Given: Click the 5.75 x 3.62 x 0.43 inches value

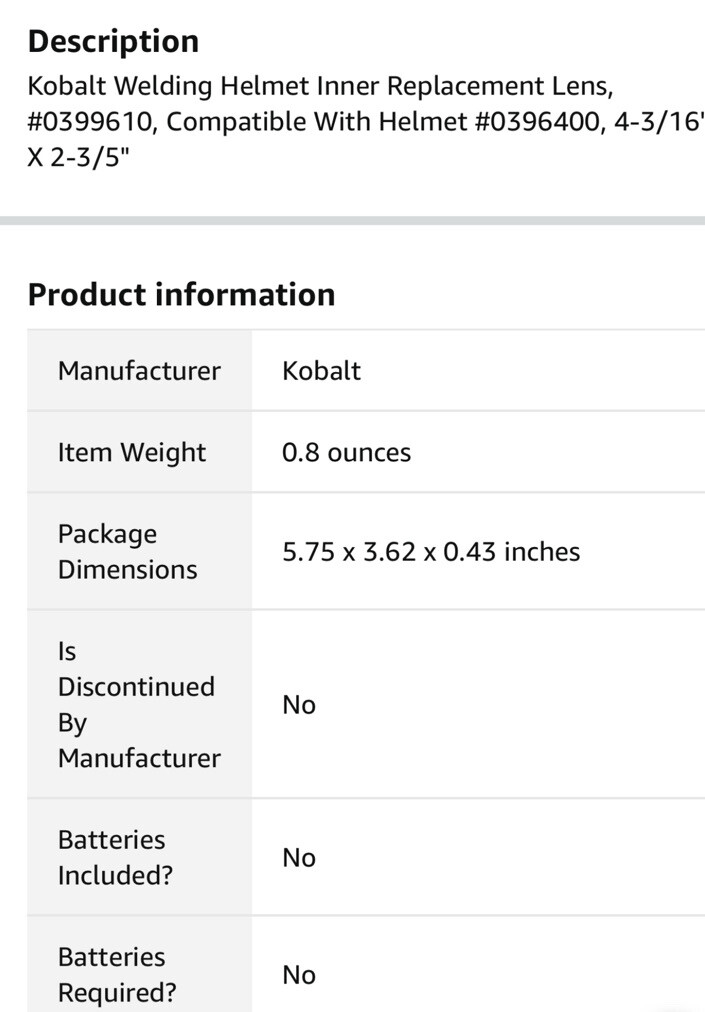Looking at the screenshot, I should point(431,551).
